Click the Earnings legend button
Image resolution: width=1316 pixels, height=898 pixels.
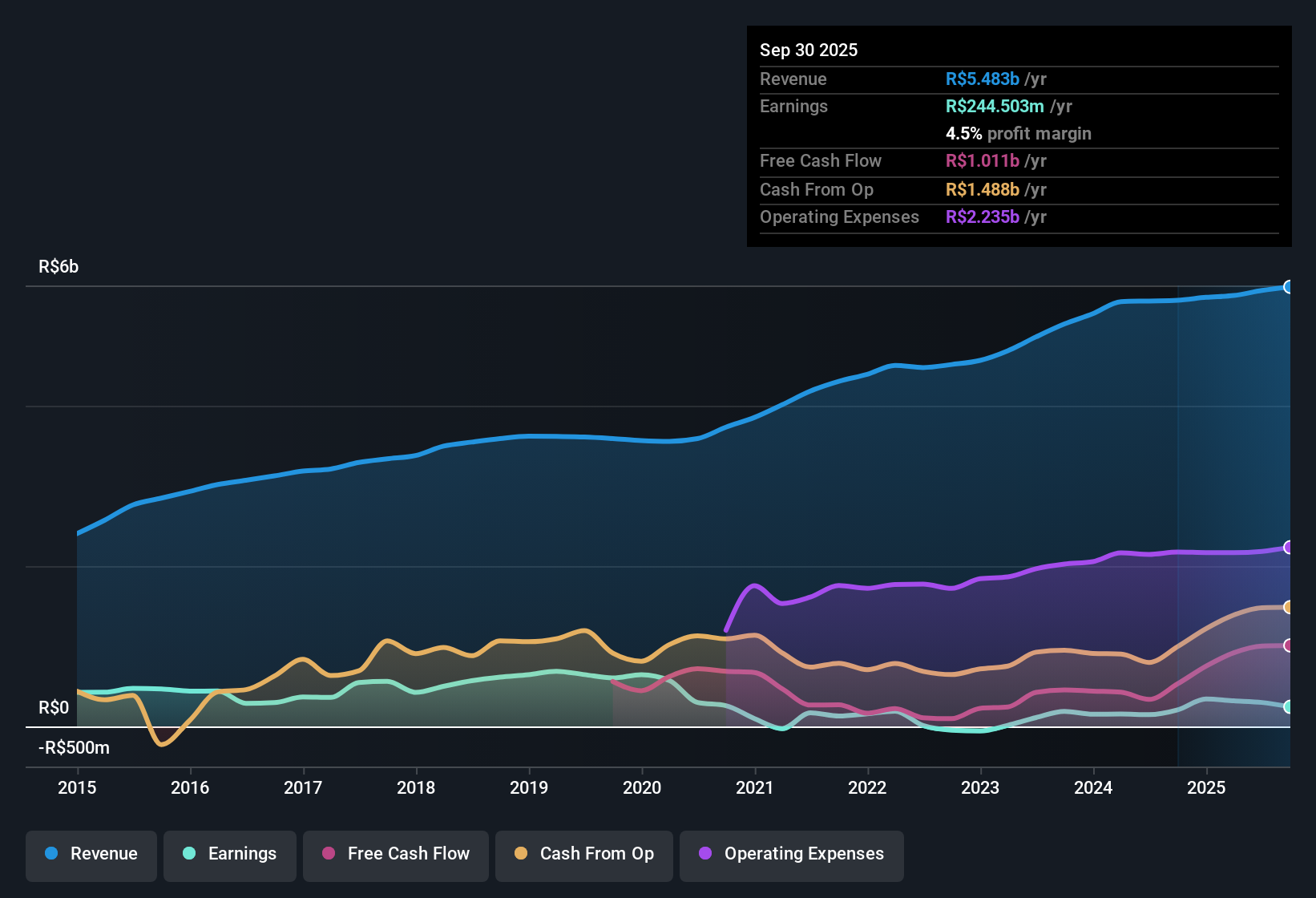point(229,855)
